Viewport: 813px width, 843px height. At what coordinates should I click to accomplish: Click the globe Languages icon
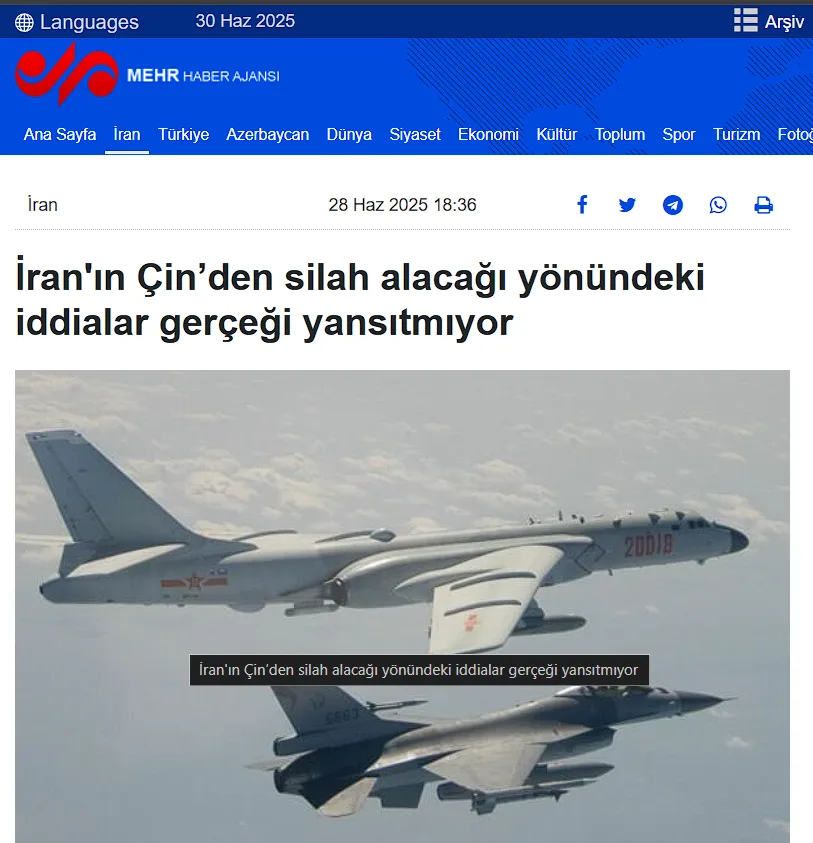24,23
